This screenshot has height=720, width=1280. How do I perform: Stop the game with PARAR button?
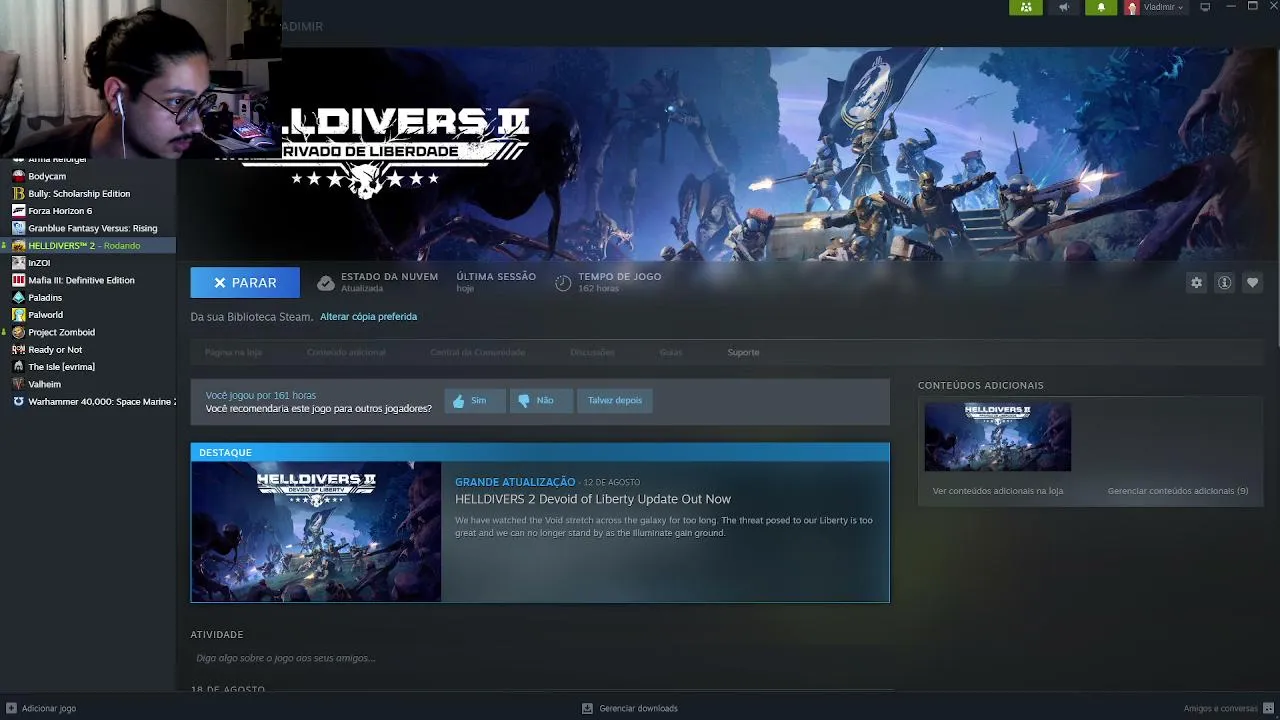pyautogui.click(x=245, y=283)
